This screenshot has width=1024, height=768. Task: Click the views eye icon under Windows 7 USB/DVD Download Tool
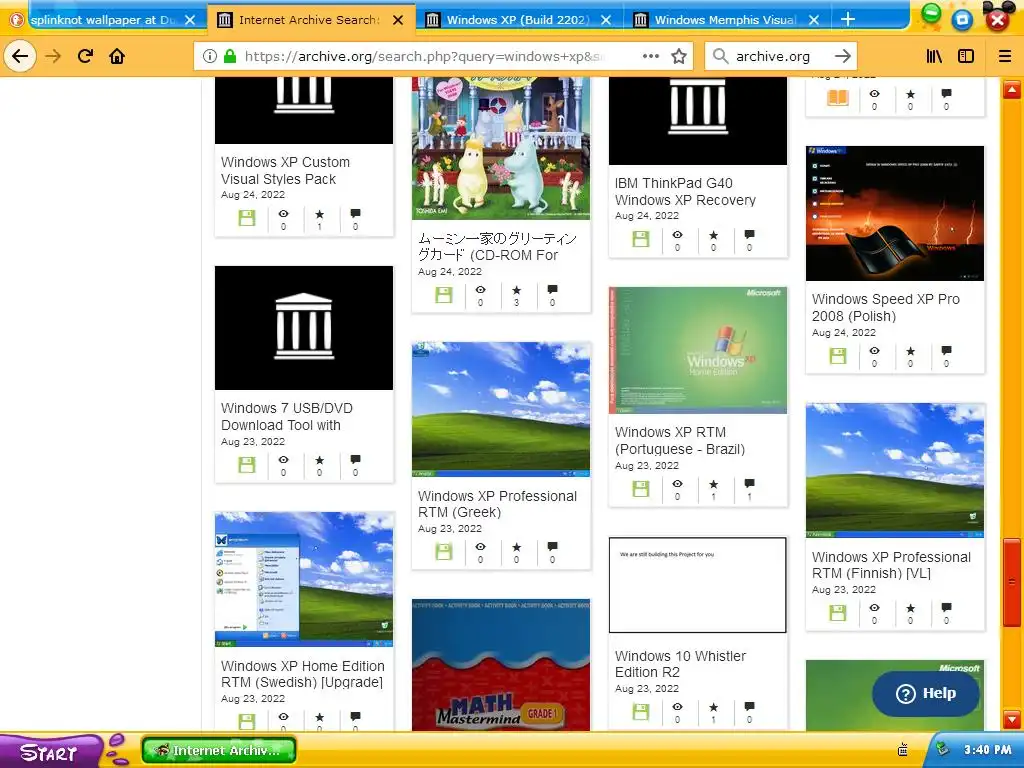click(283, 460)
